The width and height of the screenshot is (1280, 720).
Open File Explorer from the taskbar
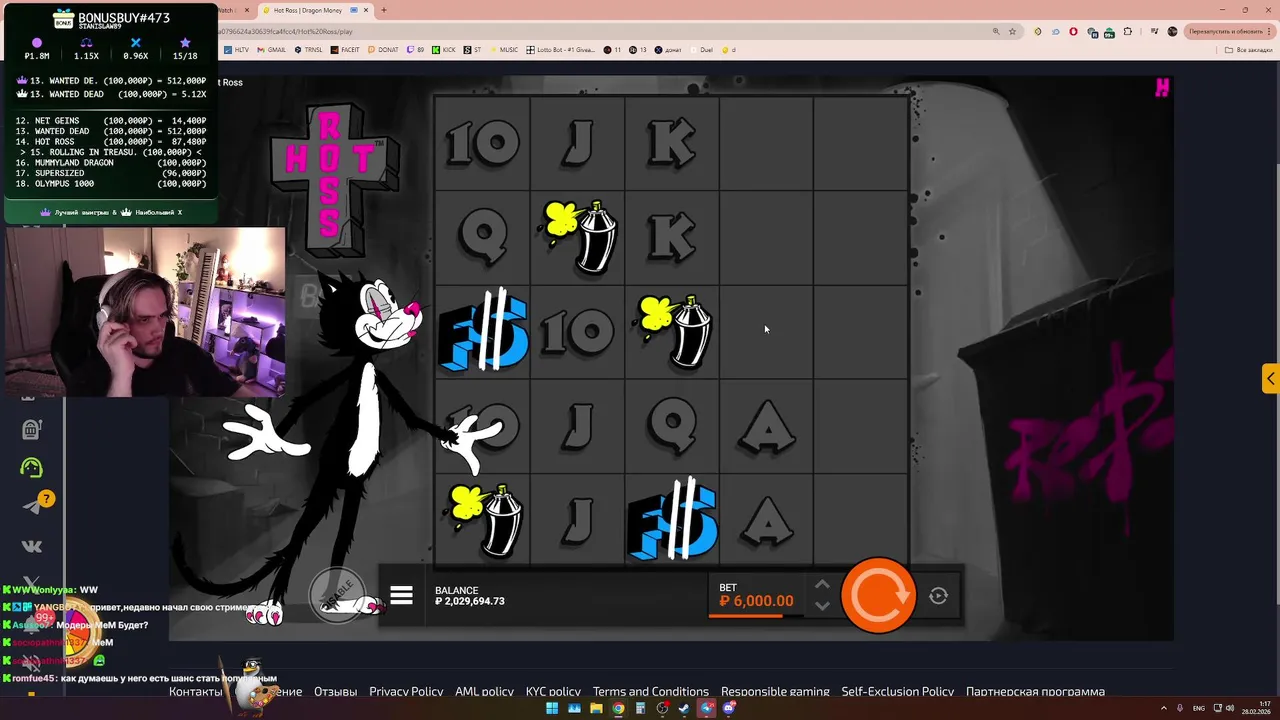pyautogui.click(x=596, y=708)
